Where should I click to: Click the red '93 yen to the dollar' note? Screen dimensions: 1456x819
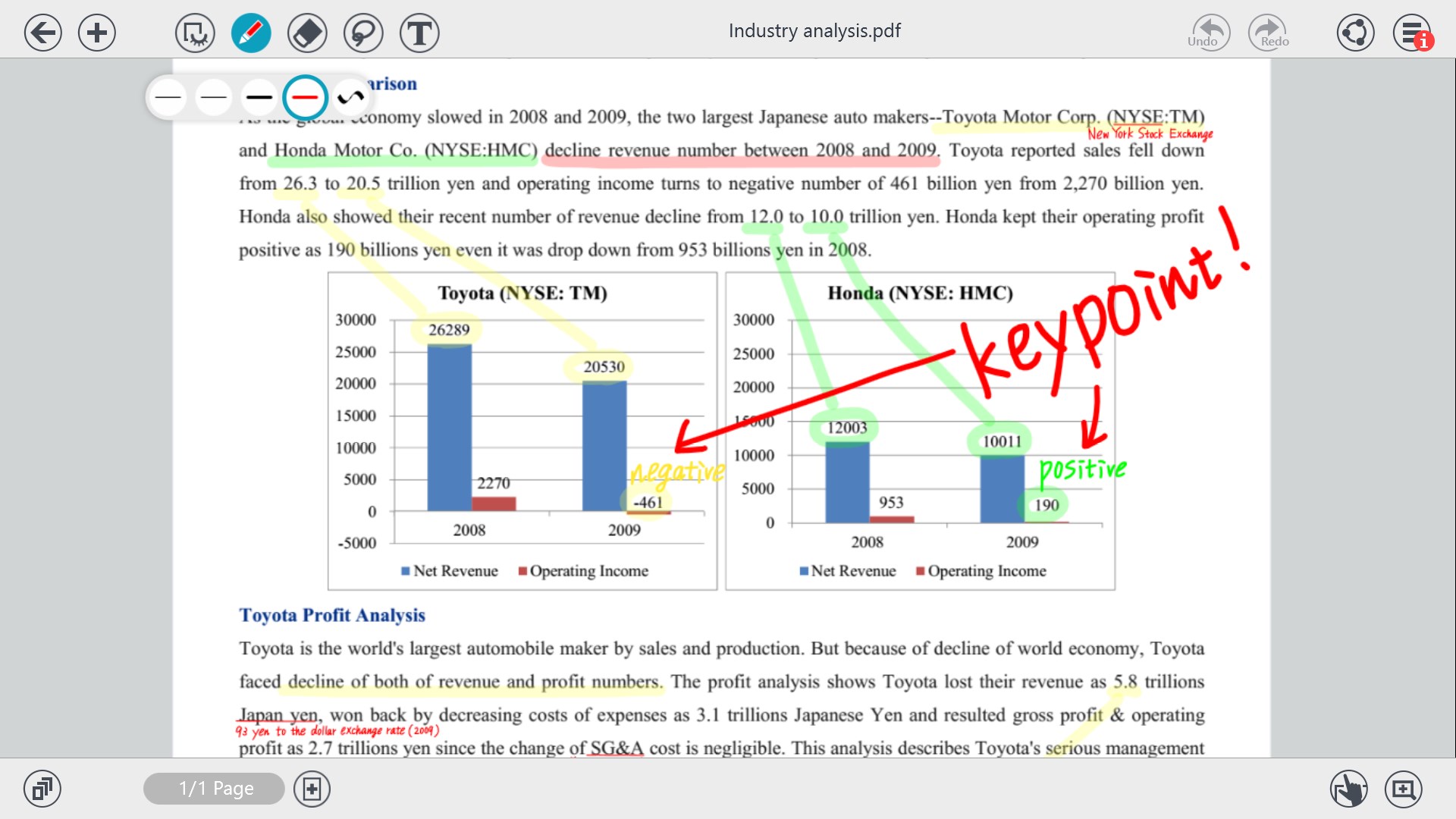point(337,731)
